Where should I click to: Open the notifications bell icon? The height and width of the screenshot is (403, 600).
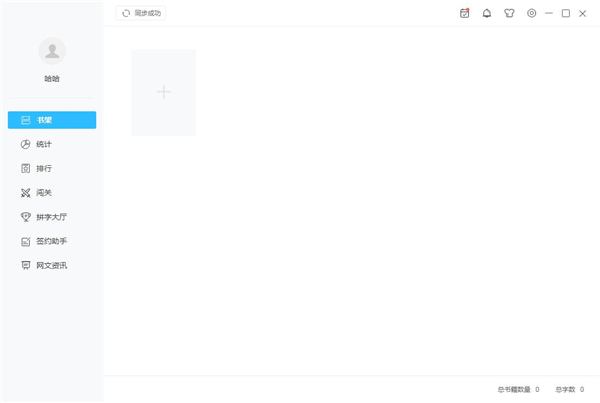486,13
